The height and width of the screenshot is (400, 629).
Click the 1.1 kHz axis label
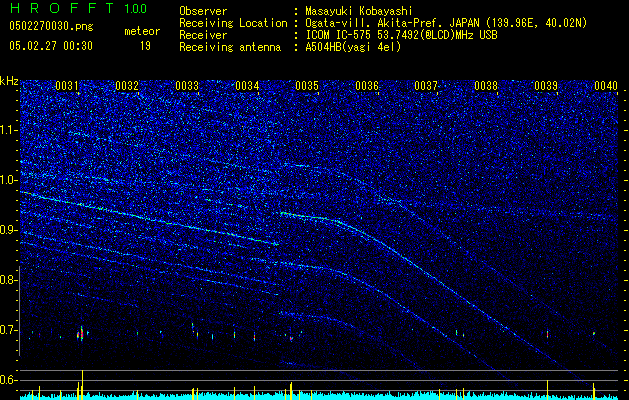(x=8, y=130)
